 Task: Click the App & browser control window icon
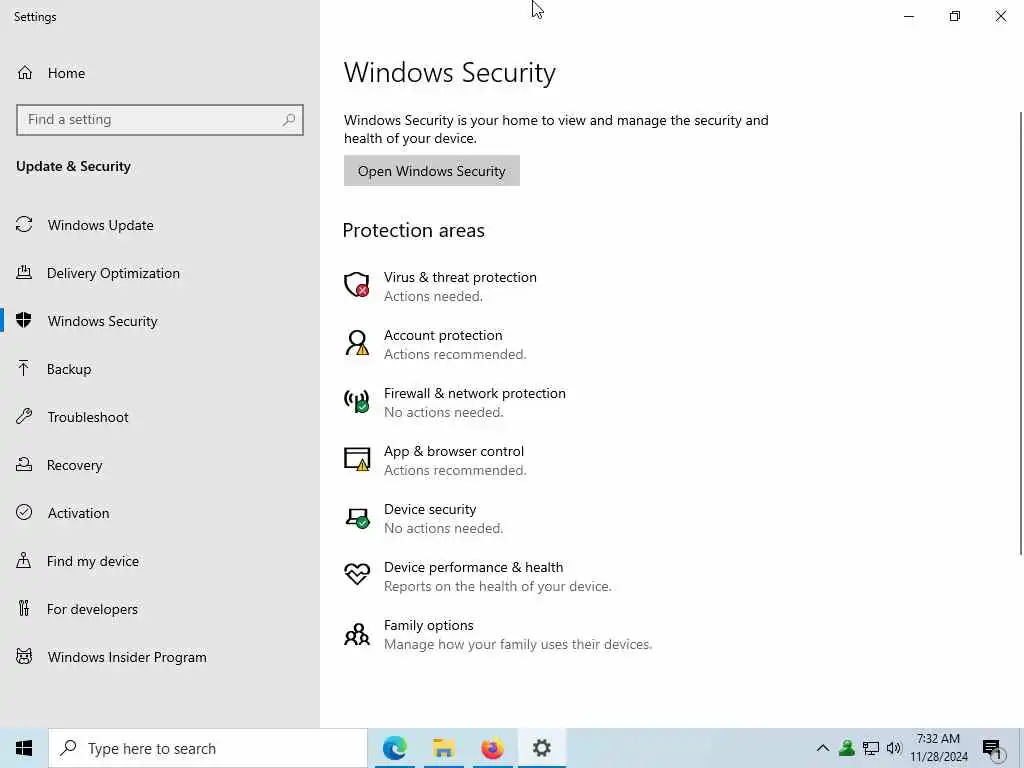coord(357,459)
